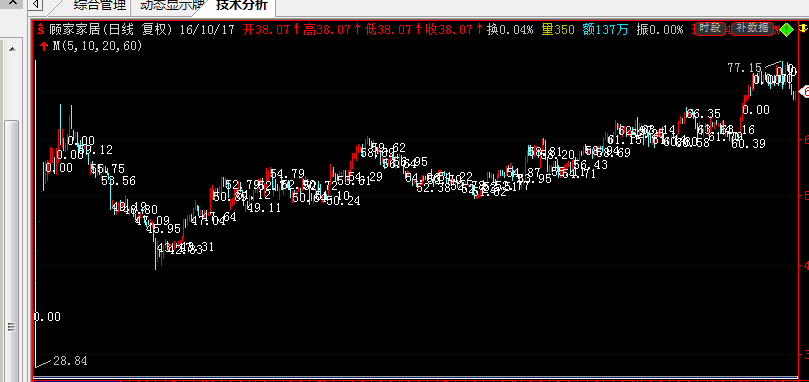
Task: Click the 55.75 price label
Action: click(x=107, y=169)
